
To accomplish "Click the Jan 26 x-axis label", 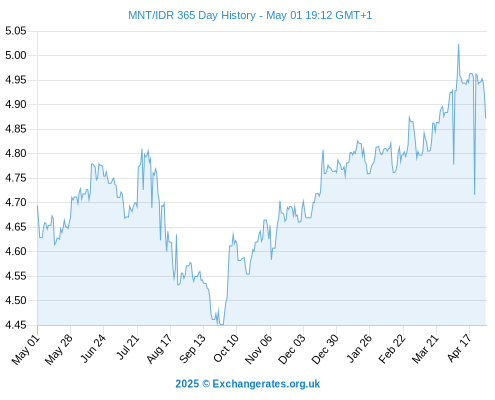I will click(359, 349).
